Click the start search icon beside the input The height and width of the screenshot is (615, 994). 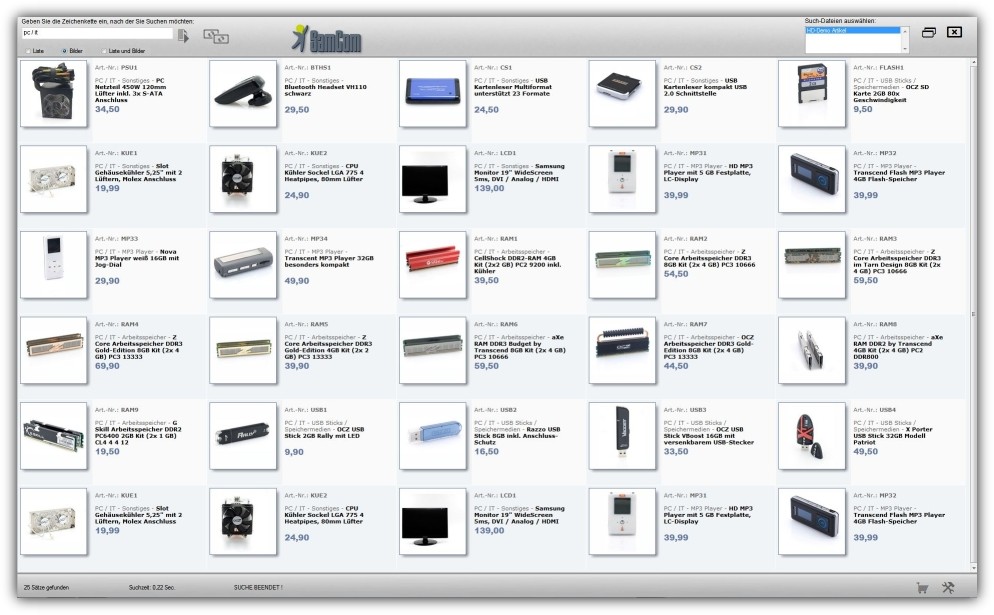183,36
